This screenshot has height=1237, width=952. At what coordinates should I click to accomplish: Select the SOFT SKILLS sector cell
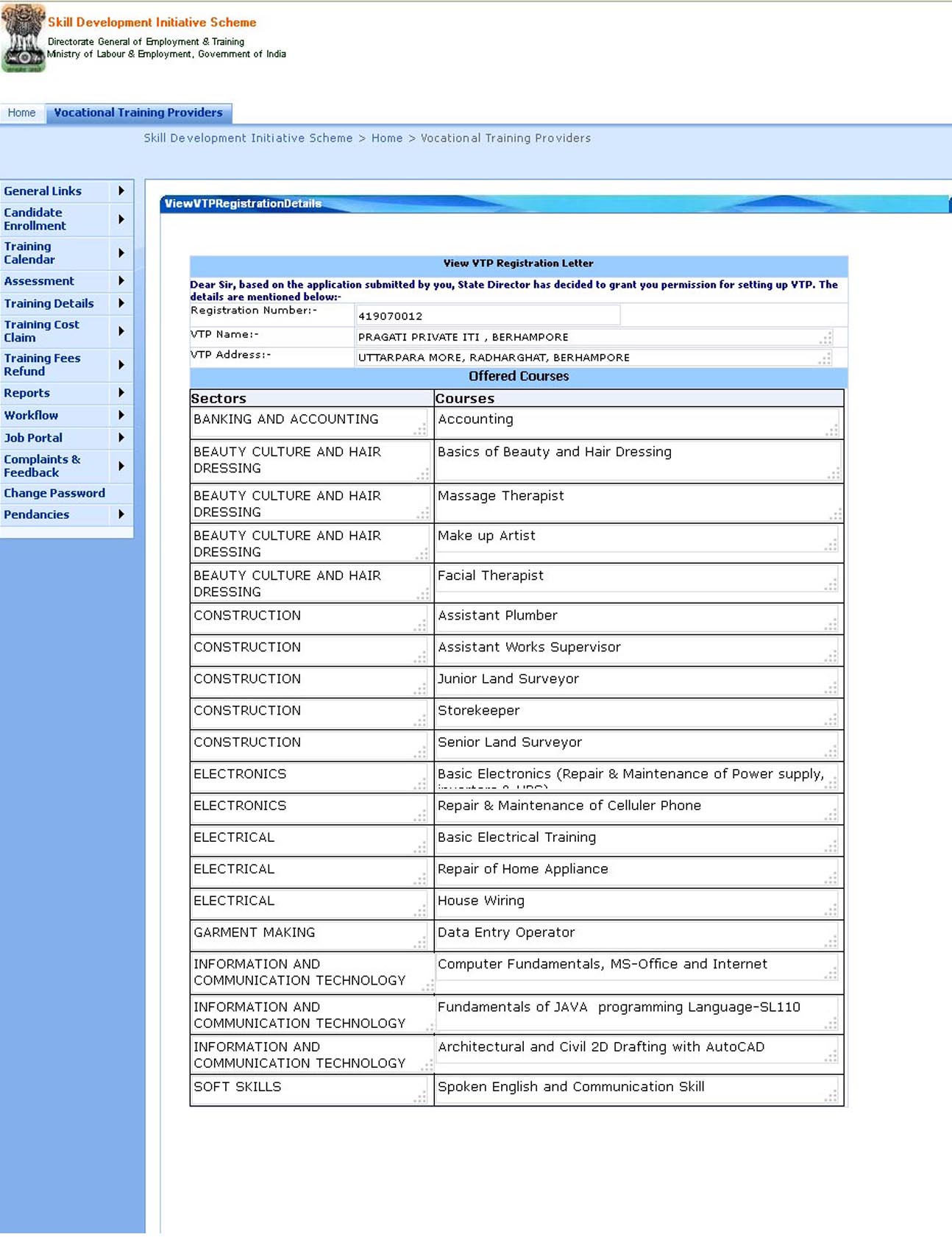coord(310,1090)
